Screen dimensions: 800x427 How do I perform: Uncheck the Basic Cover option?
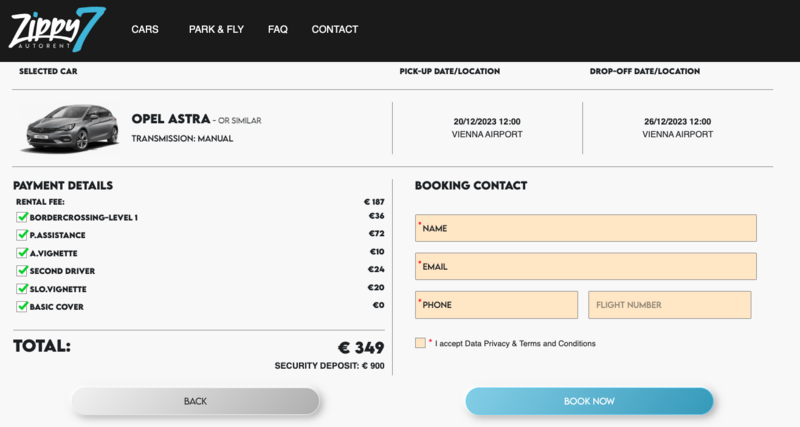pos(22,306)
